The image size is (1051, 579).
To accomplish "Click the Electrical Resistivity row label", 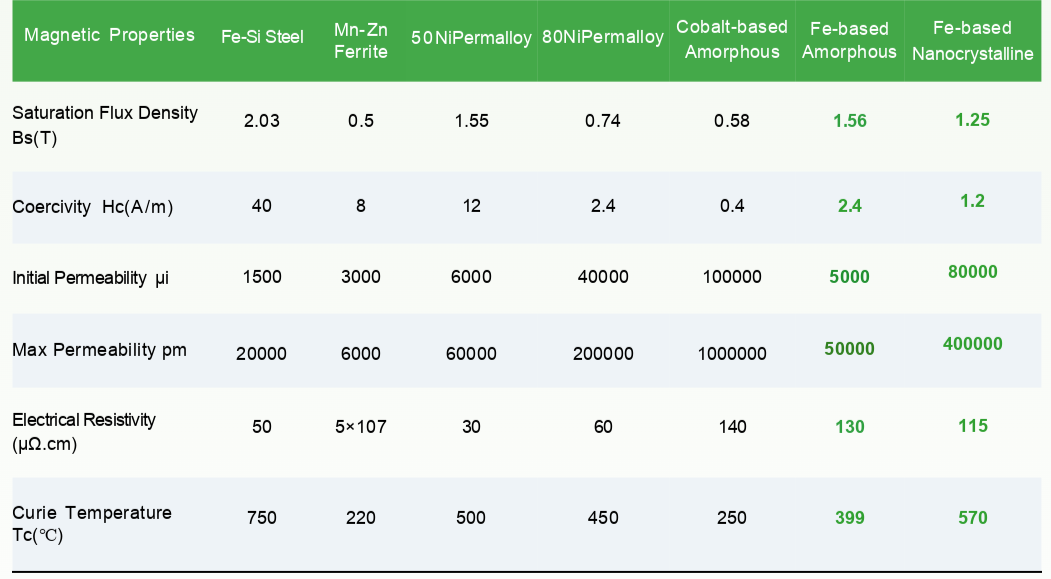I will click(x=84, y=432).
